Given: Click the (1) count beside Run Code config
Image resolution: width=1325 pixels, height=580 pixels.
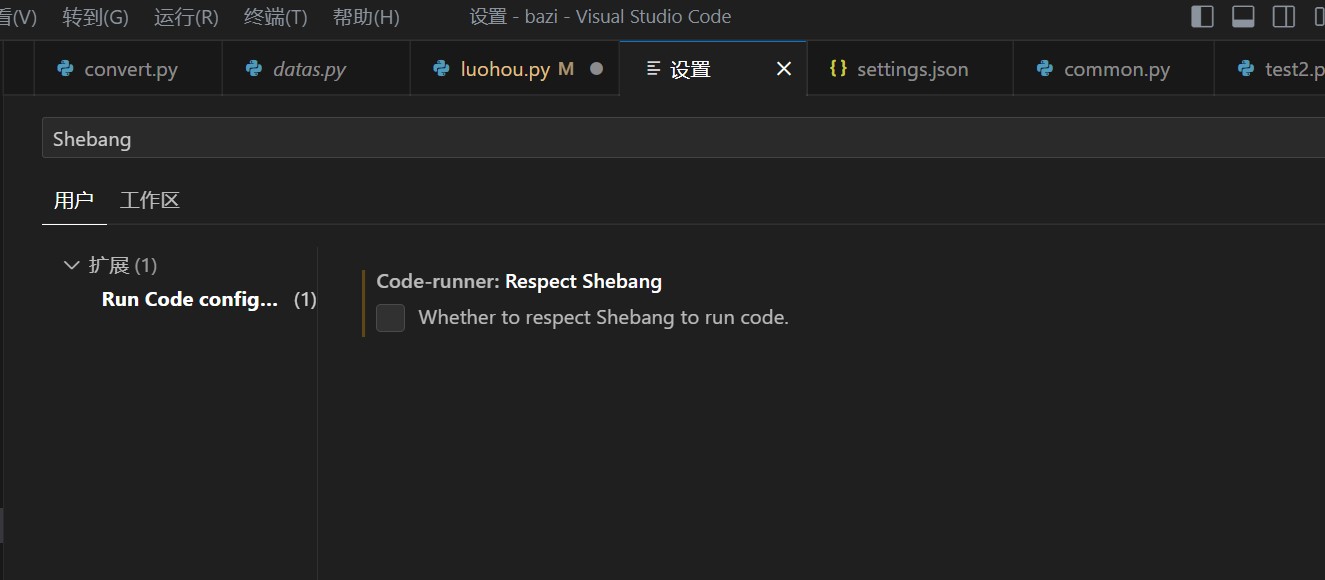Looking at the screenshot, I should [305, 299].
